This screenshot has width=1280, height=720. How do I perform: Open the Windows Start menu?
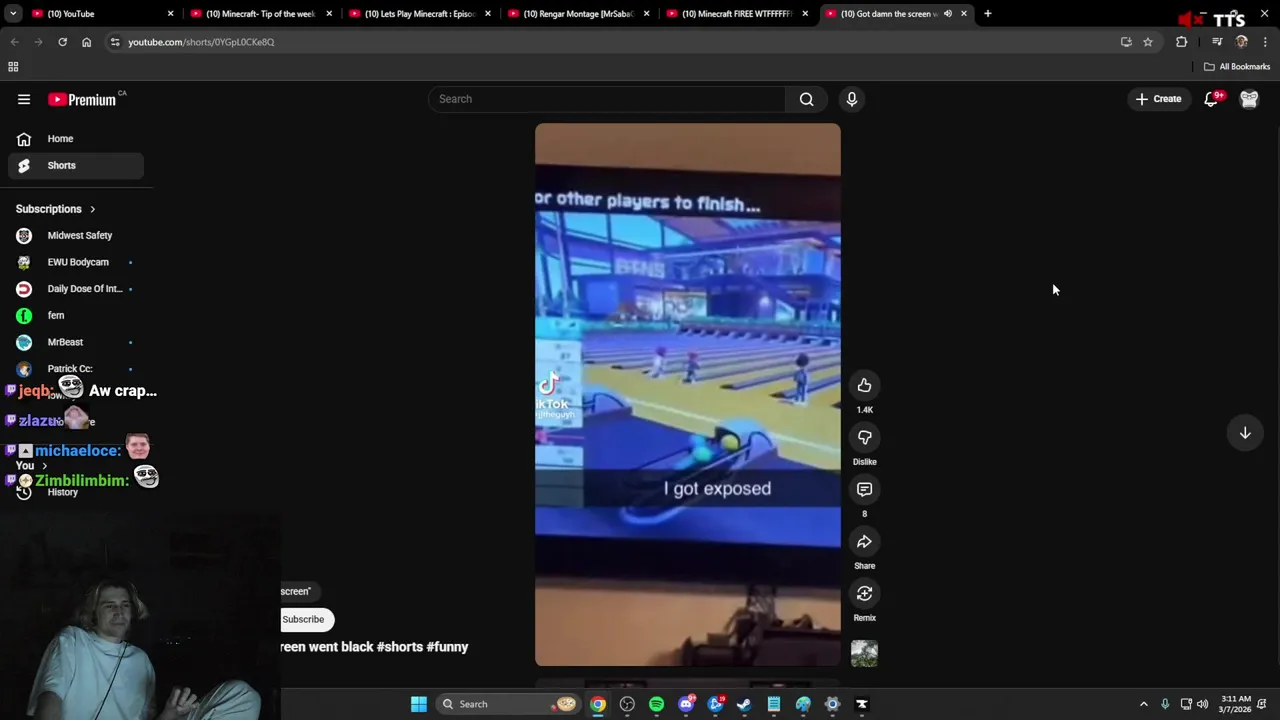(x=419, y=704)
